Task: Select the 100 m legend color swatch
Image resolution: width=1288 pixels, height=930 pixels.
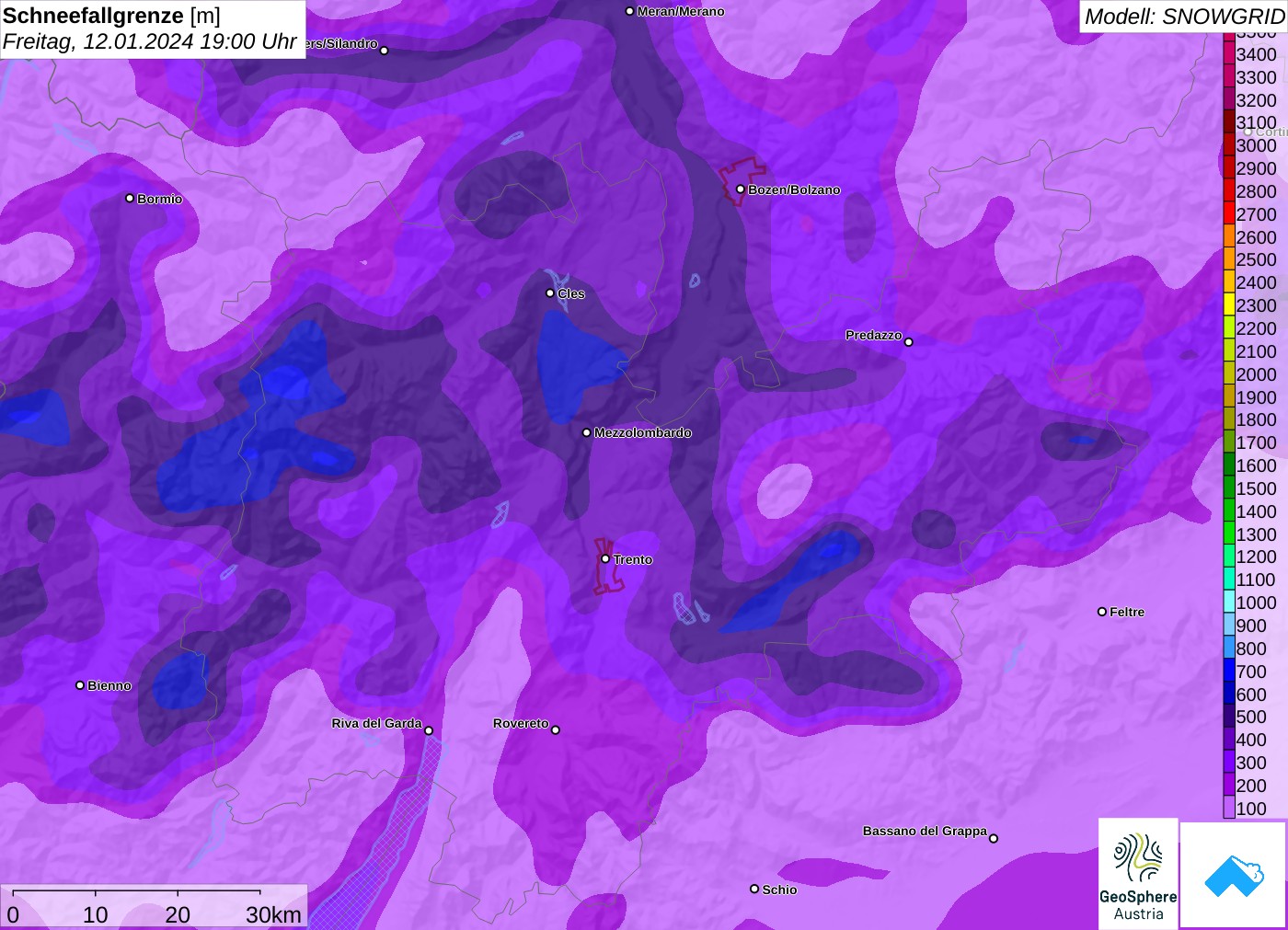Action: [1228, 808]
